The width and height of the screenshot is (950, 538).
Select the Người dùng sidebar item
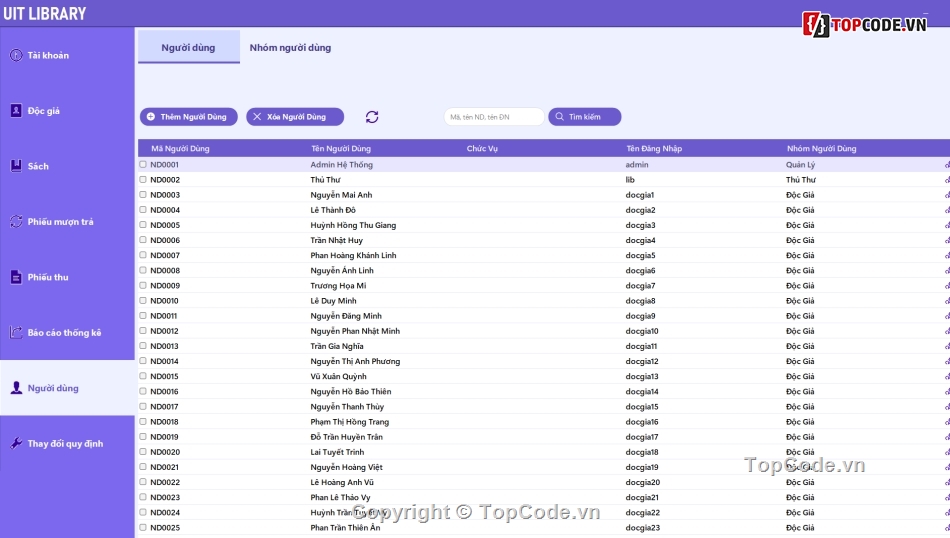click(53, 388)
